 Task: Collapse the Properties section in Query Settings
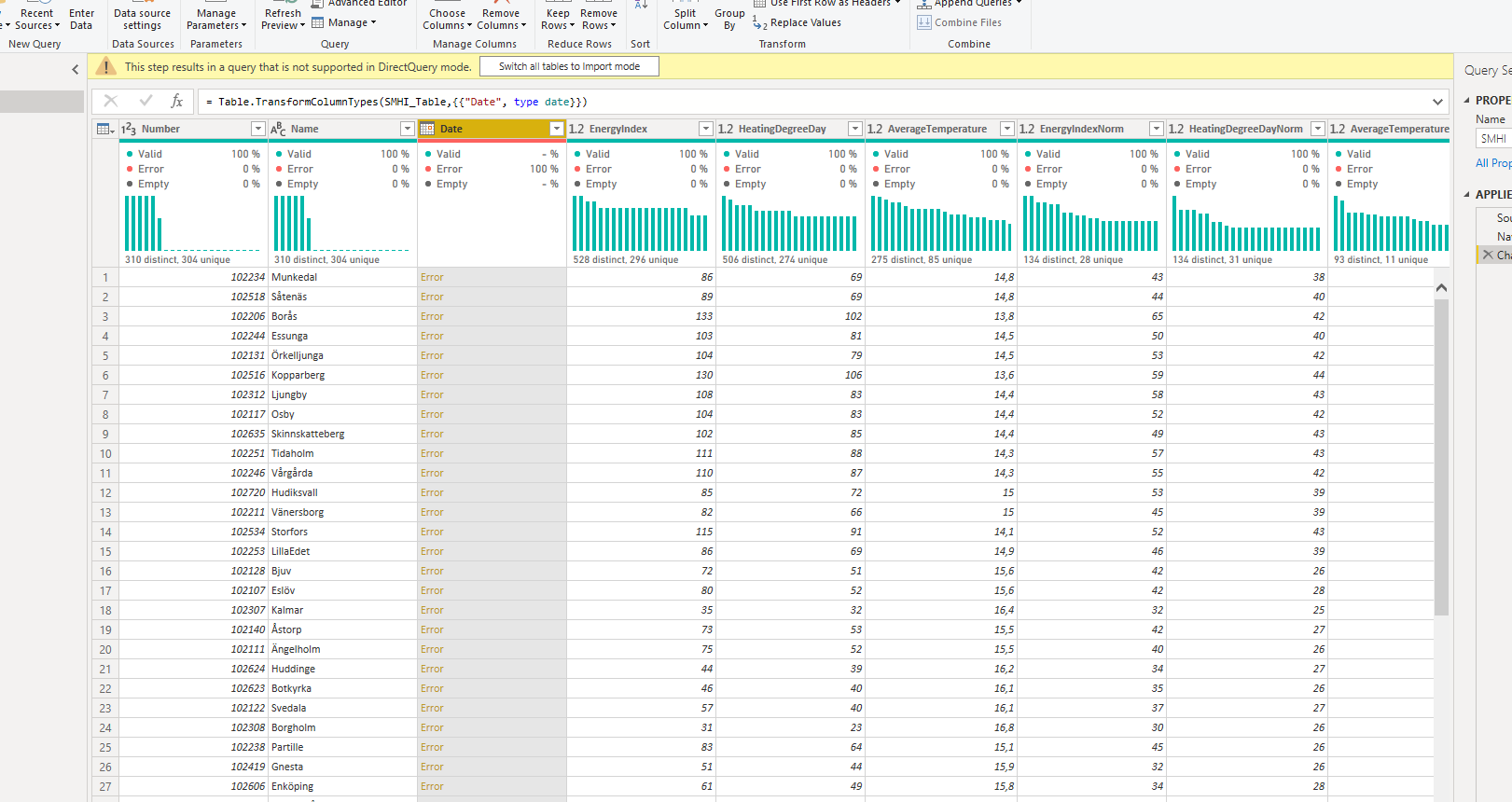1467,100
